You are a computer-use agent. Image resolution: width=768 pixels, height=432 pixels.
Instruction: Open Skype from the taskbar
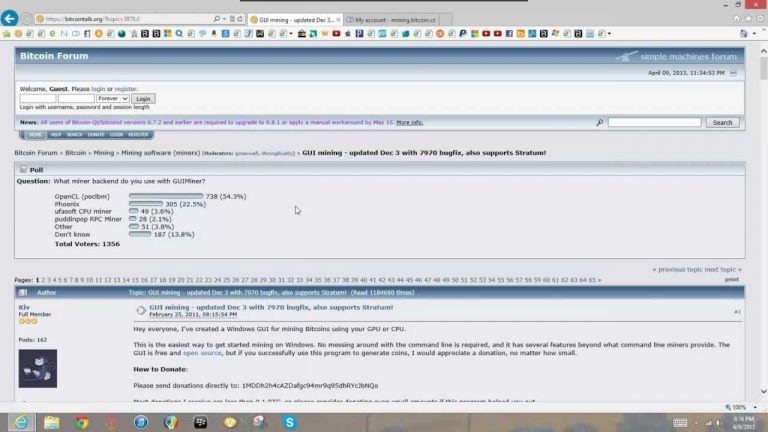[289, 422]
